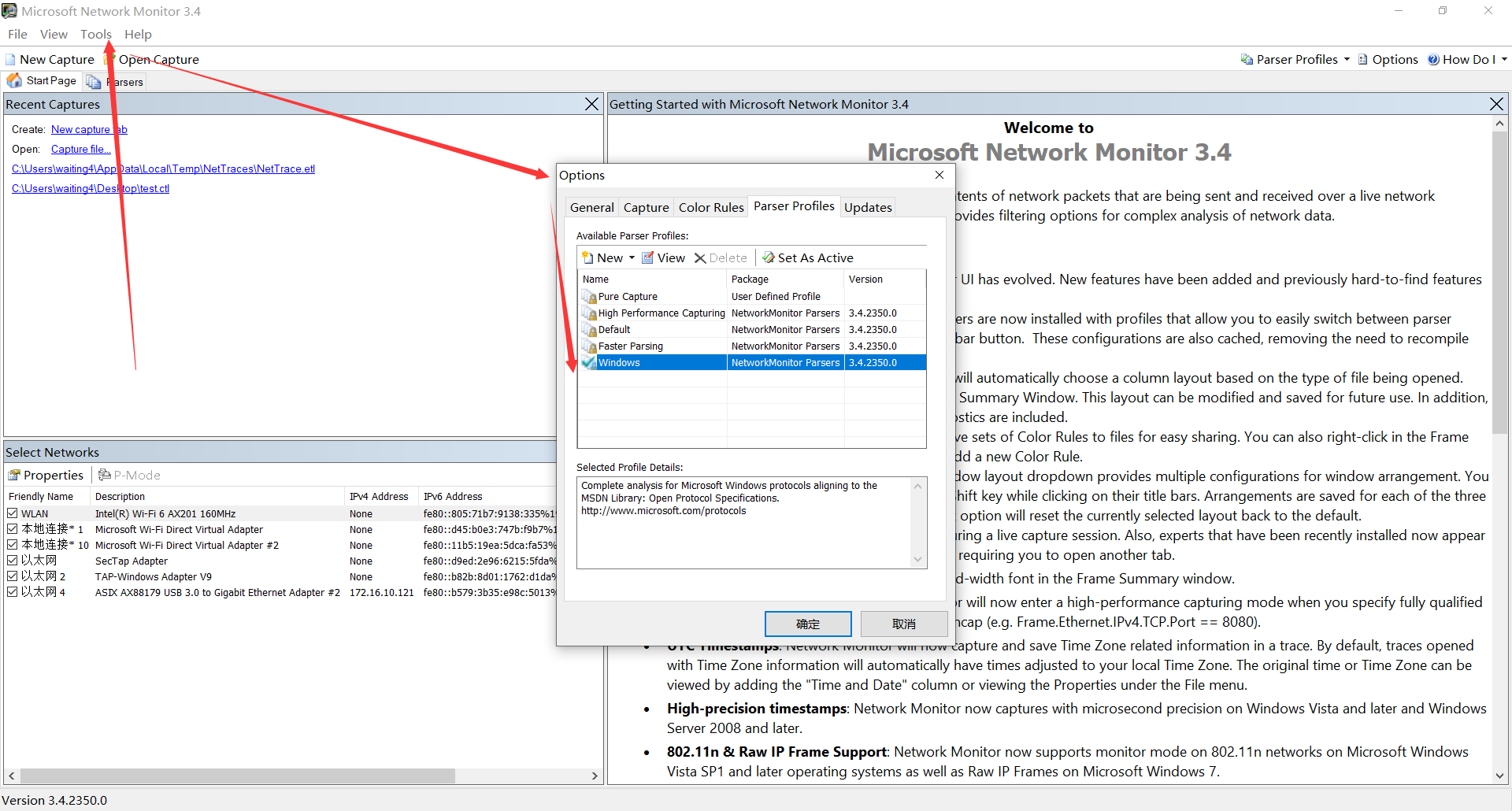
Task: Click the Getting Started vertical scrollbar thumb
Action: 1499,283
